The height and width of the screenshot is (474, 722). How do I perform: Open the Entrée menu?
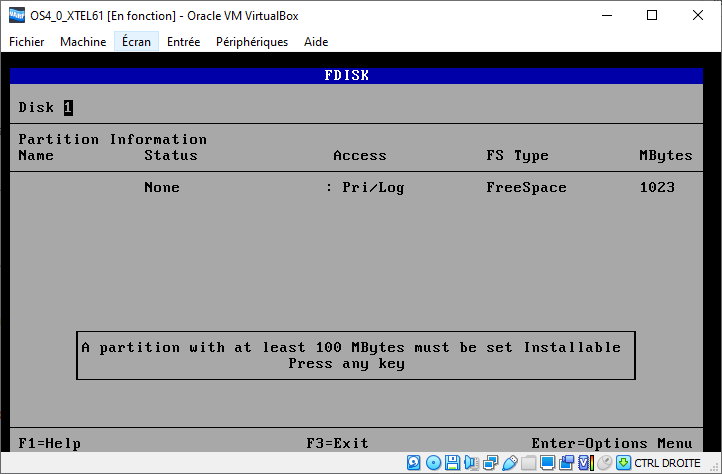183,42
